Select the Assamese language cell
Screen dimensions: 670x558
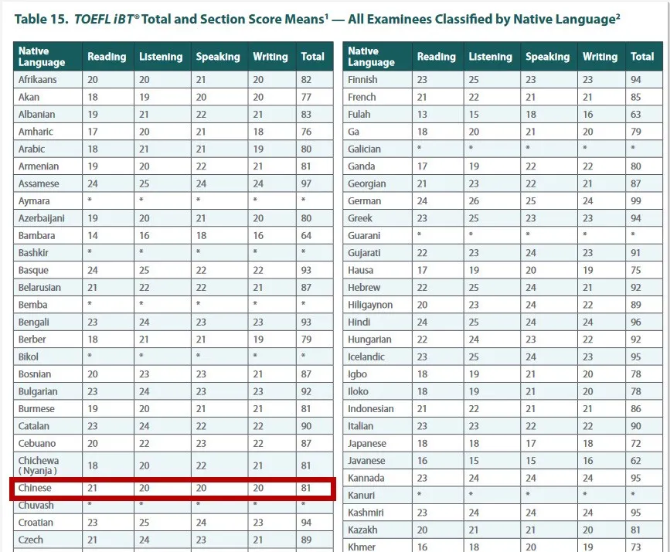tap(48, 184)
